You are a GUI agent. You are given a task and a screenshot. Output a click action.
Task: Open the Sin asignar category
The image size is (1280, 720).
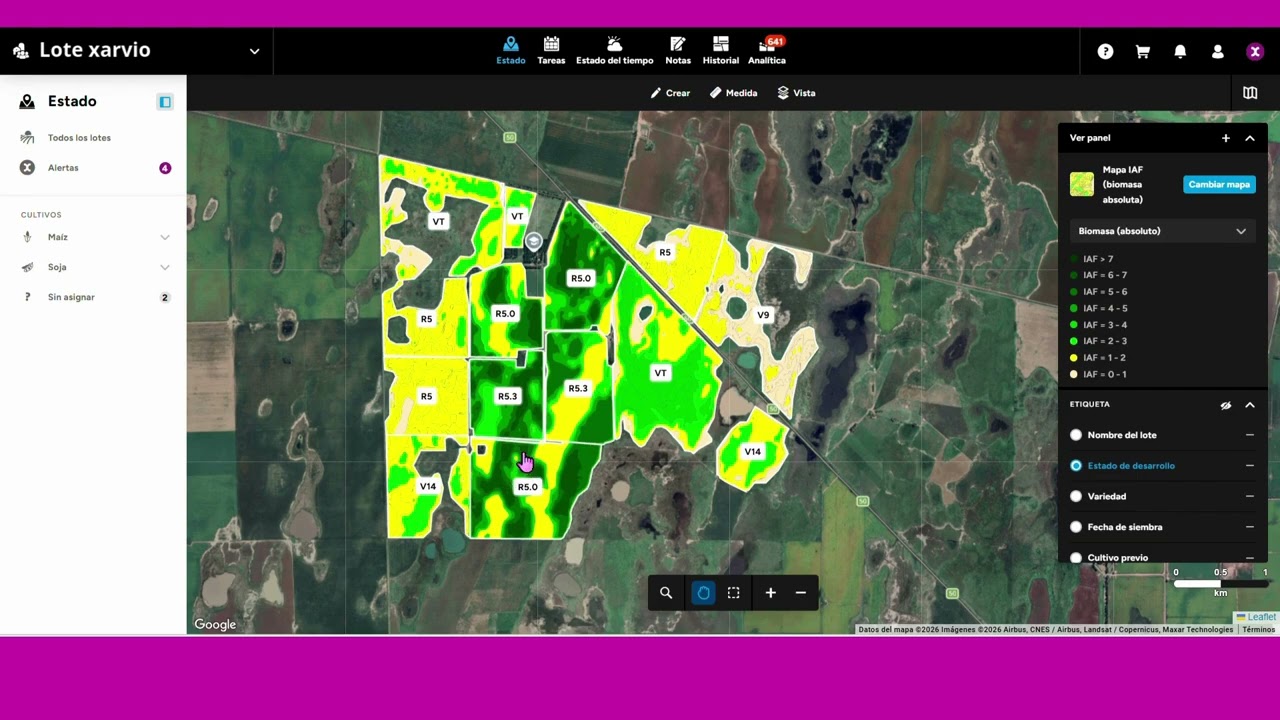(71, 297)
